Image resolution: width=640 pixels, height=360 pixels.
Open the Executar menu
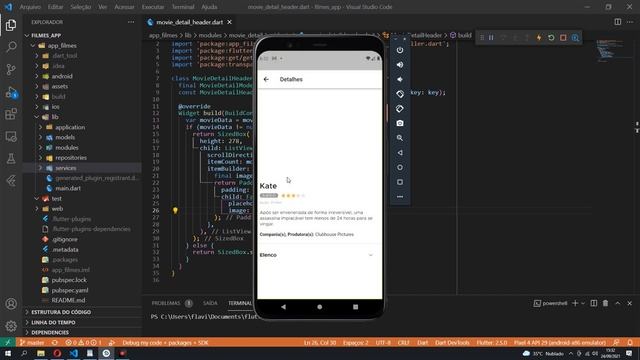click(x=153, y=7)
